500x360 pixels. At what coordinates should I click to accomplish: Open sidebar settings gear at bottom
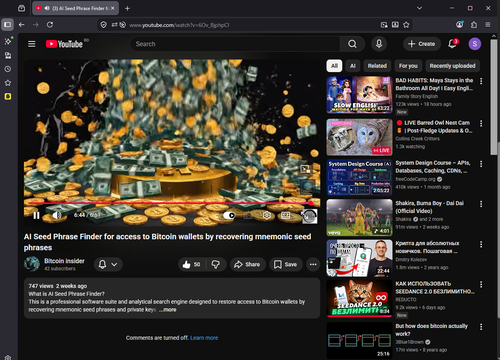[8, 358]
